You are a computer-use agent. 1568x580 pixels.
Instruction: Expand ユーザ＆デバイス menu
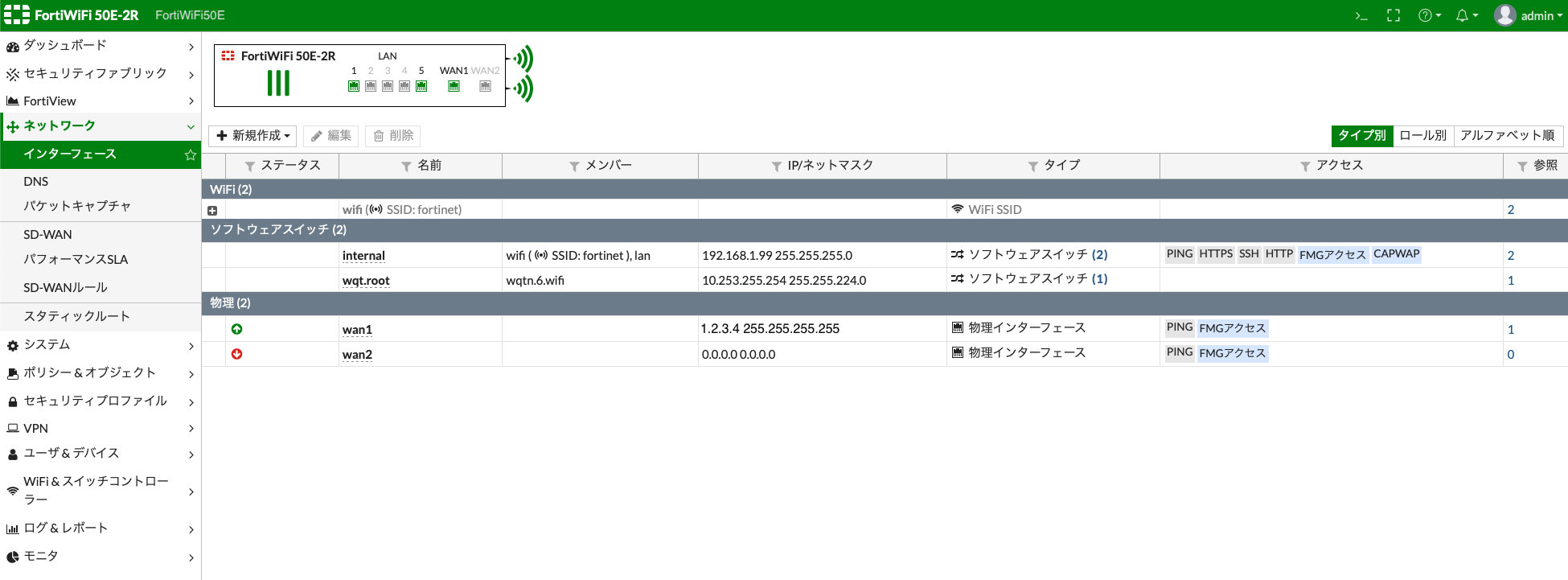coord(101,455)
